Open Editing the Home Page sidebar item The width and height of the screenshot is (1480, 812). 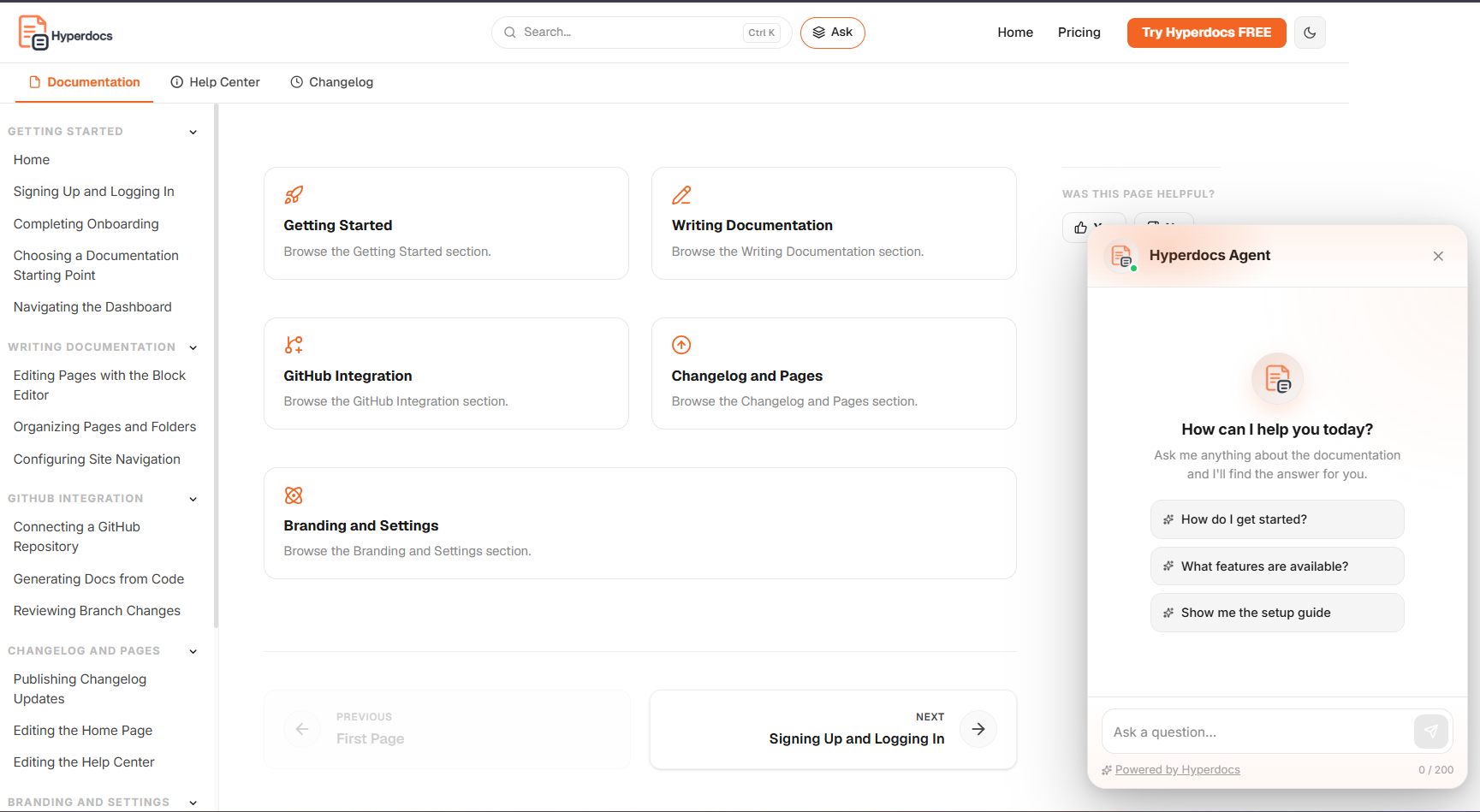[83, 731]
